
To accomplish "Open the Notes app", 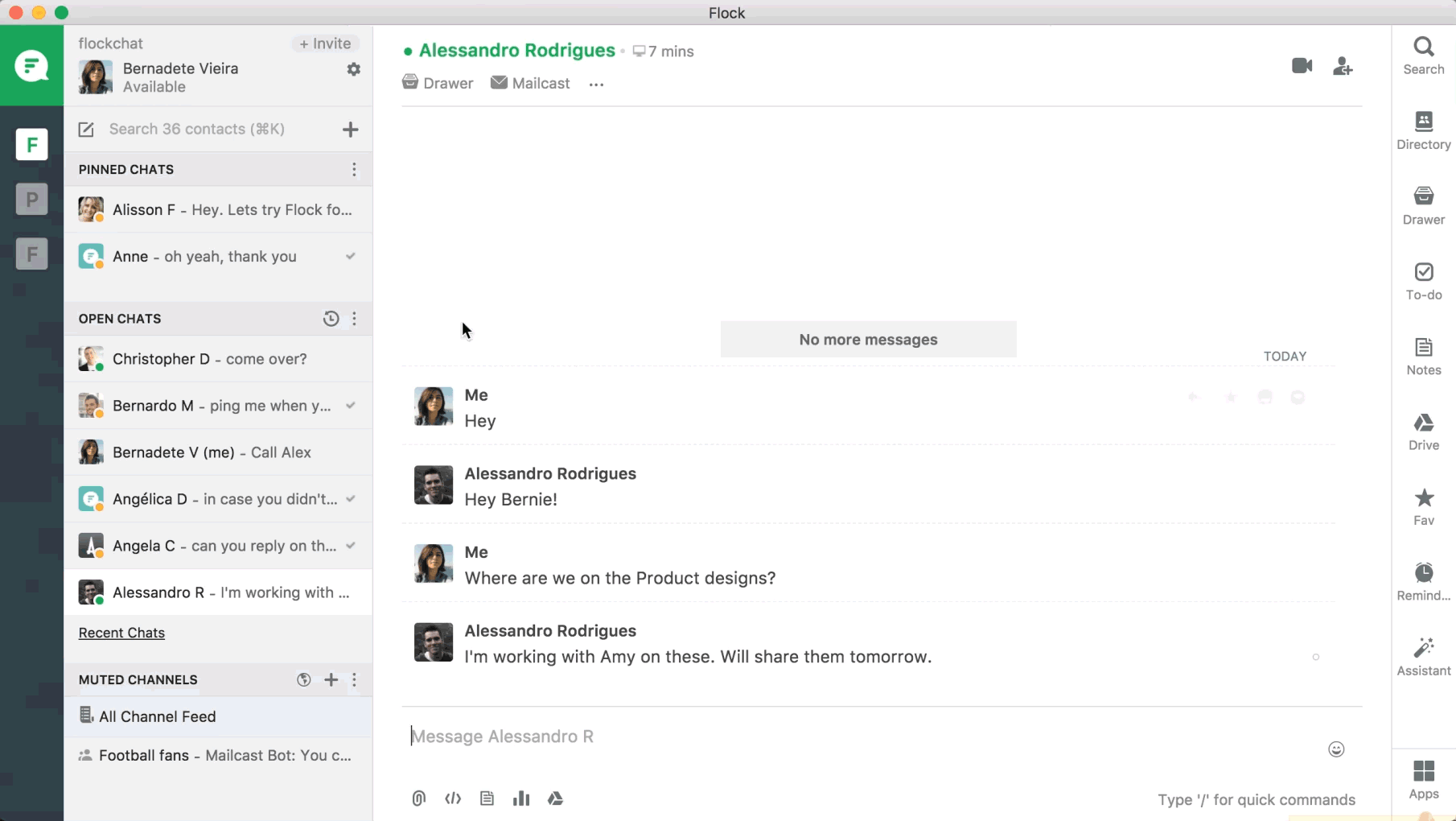I will point(1423,357).
